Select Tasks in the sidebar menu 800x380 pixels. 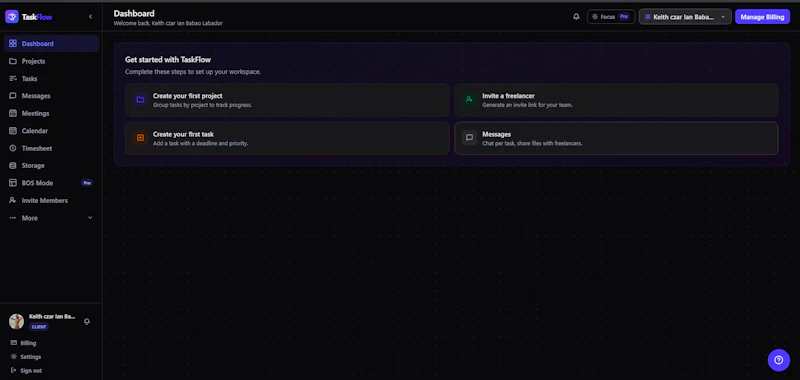pyautogui.click(x=51, y=79)
